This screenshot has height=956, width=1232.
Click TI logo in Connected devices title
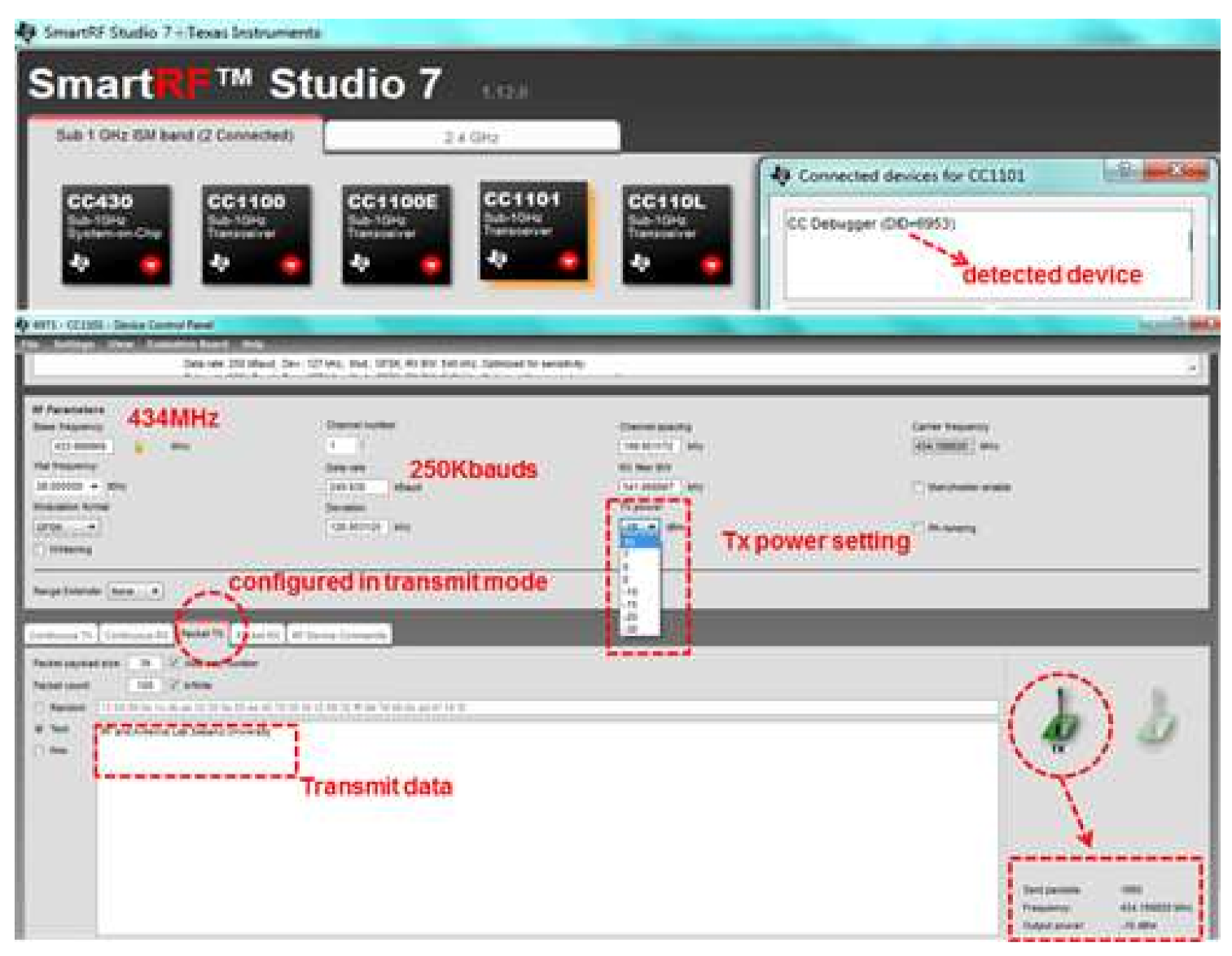781,175
